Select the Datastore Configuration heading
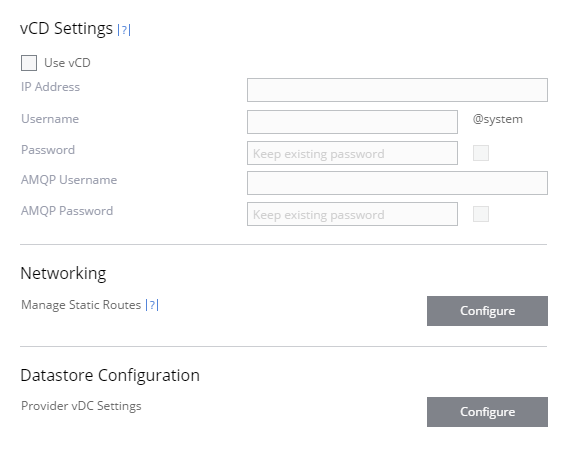567x473 pixels. click(110, 375)
